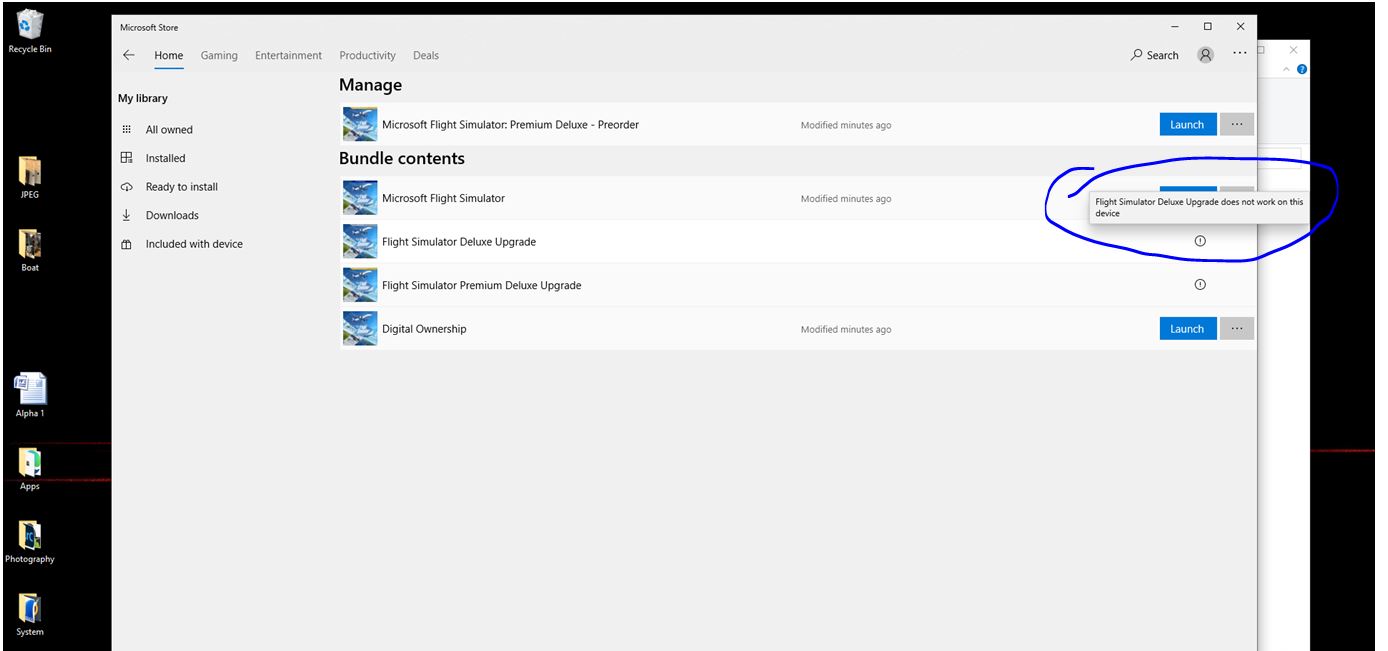Click the Installed list icon

pos(126,158)
